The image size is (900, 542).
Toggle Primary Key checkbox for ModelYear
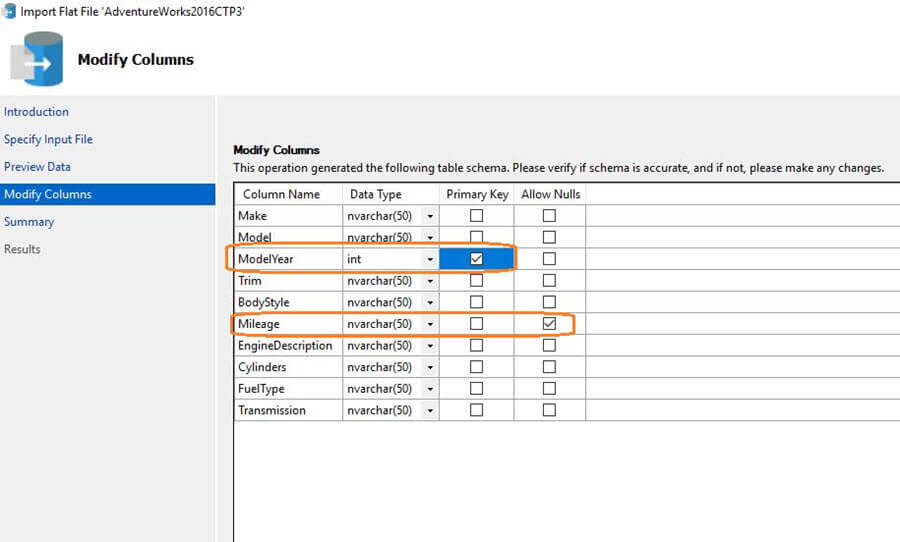476,259
